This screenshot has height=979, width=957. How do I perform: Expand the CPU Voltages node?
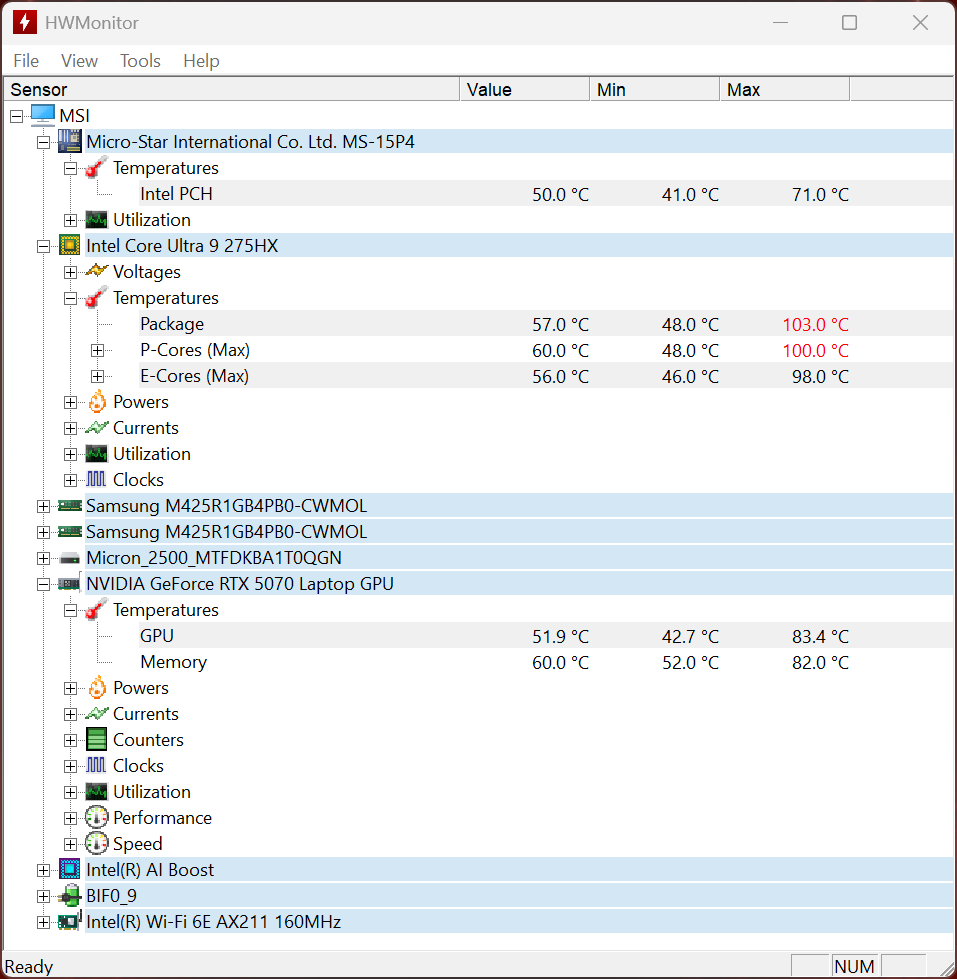click(71, 272)
